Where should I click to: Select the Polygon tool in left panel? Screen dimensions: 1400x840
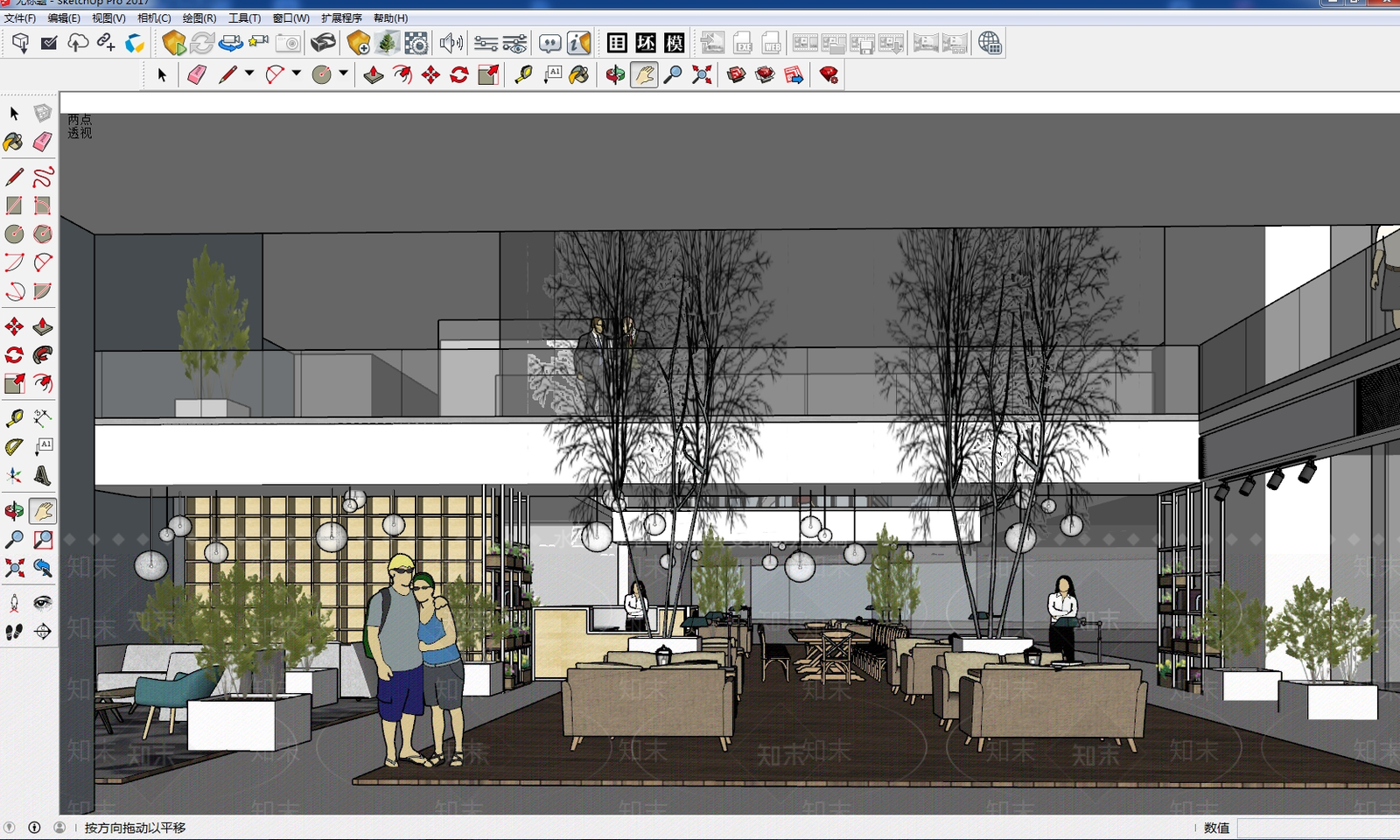click(43, 234)
